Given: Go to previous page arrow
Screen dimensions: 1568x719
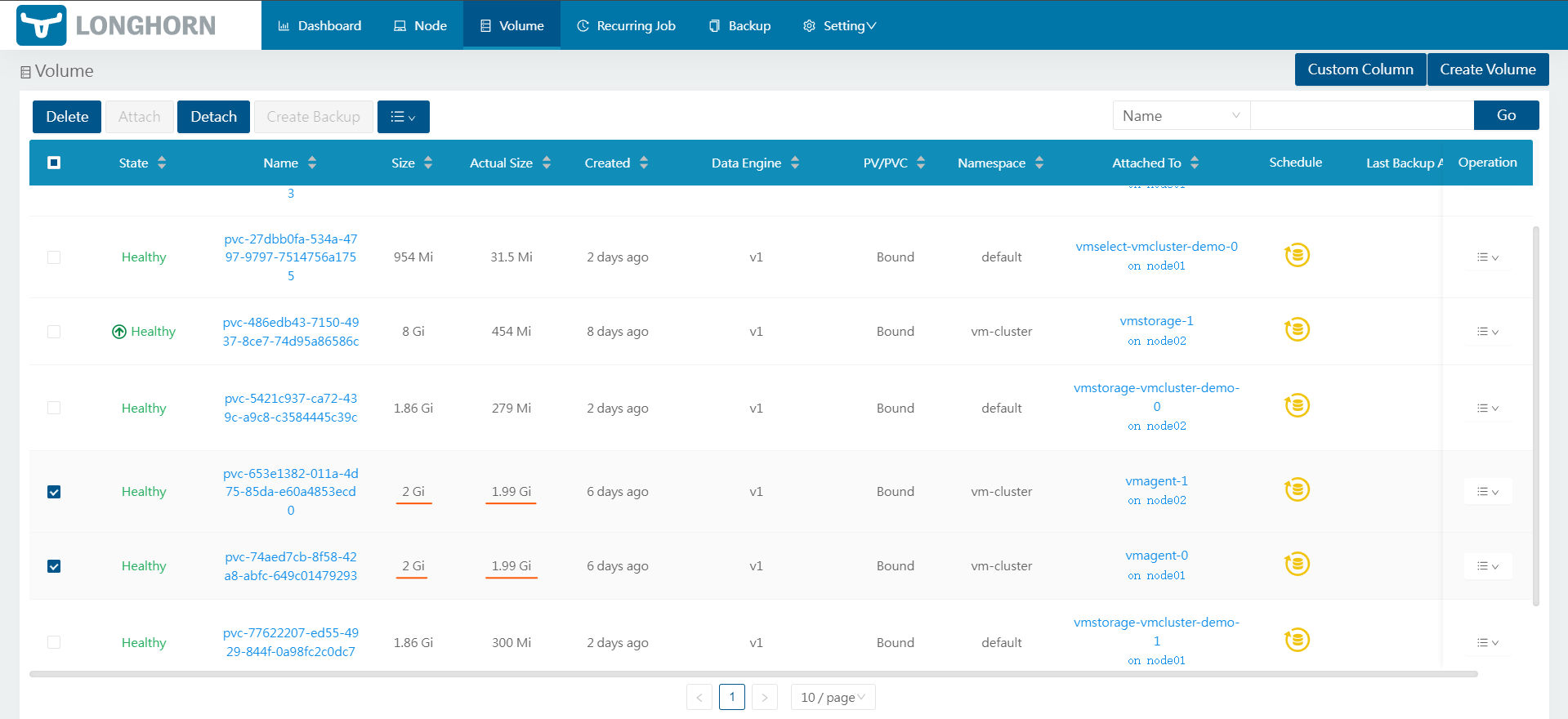Looking at the screenshot, I should [699, 697].
